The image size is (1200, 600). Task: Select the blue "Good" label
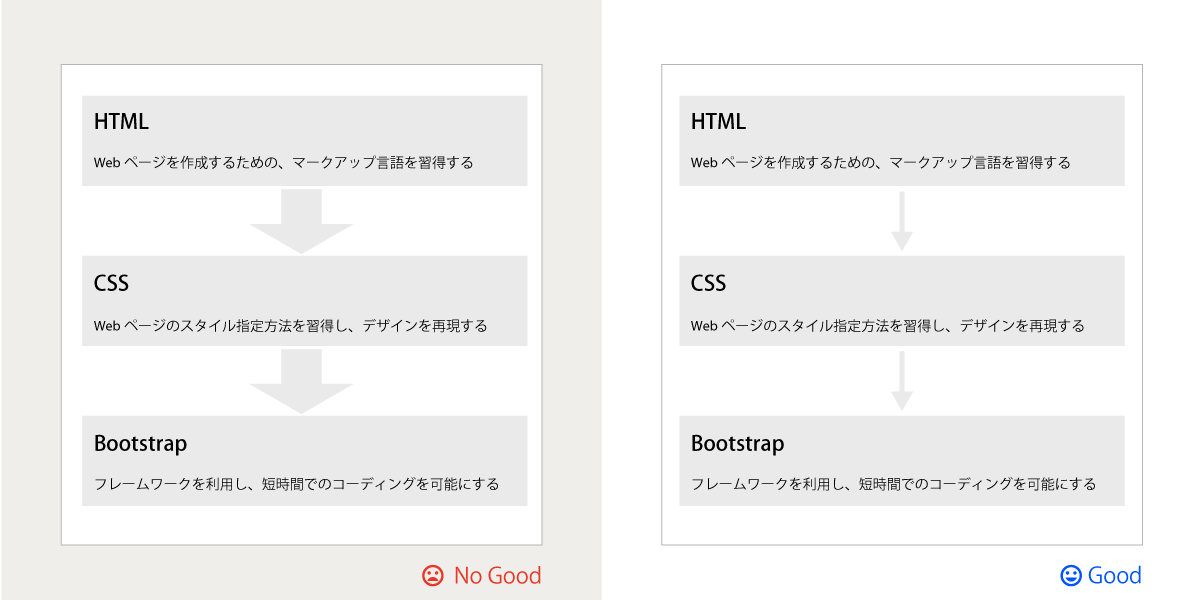1115,576
